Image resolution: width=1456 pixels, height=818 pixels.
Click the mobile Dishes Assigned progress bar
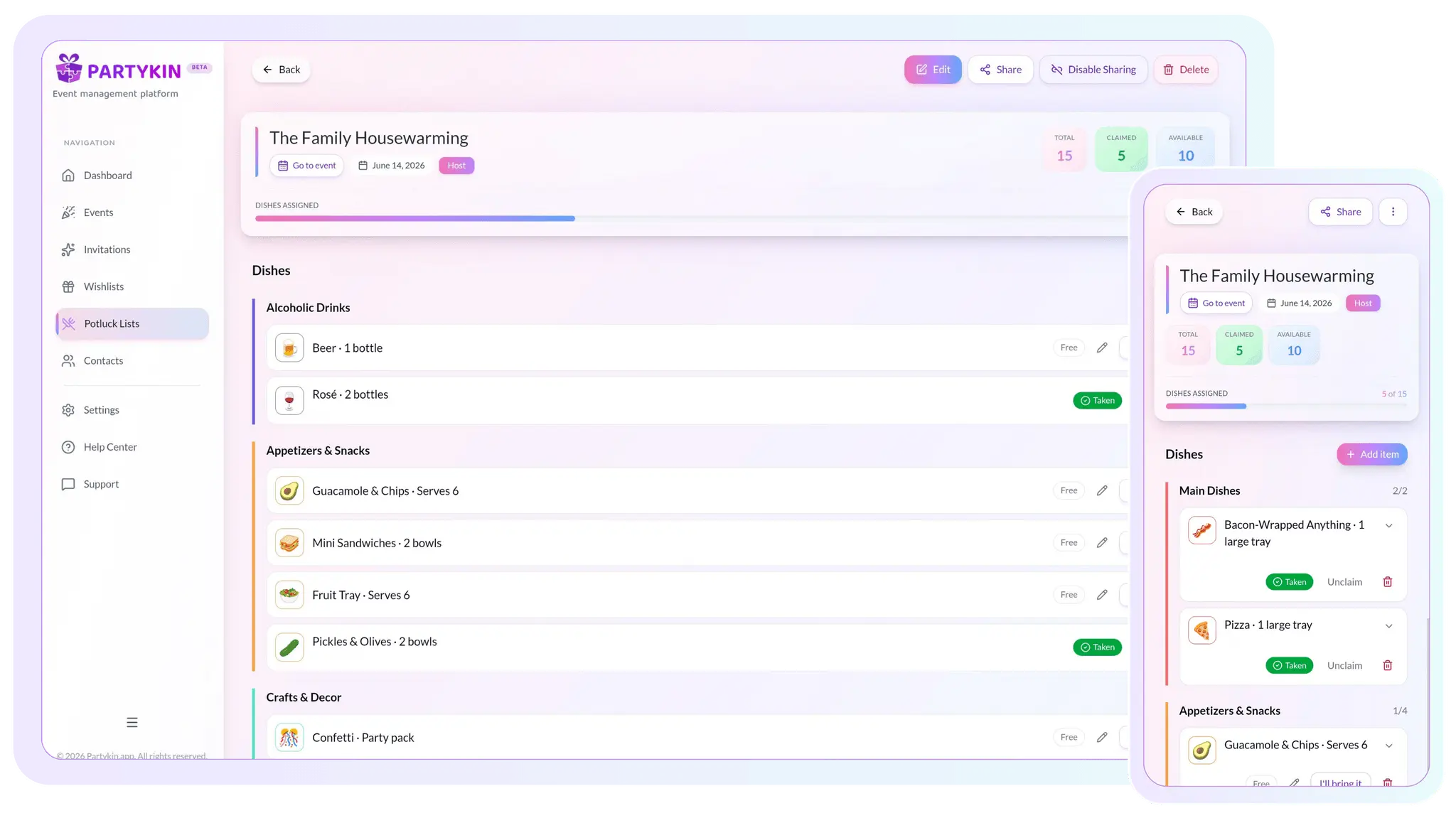[1286, 407]
